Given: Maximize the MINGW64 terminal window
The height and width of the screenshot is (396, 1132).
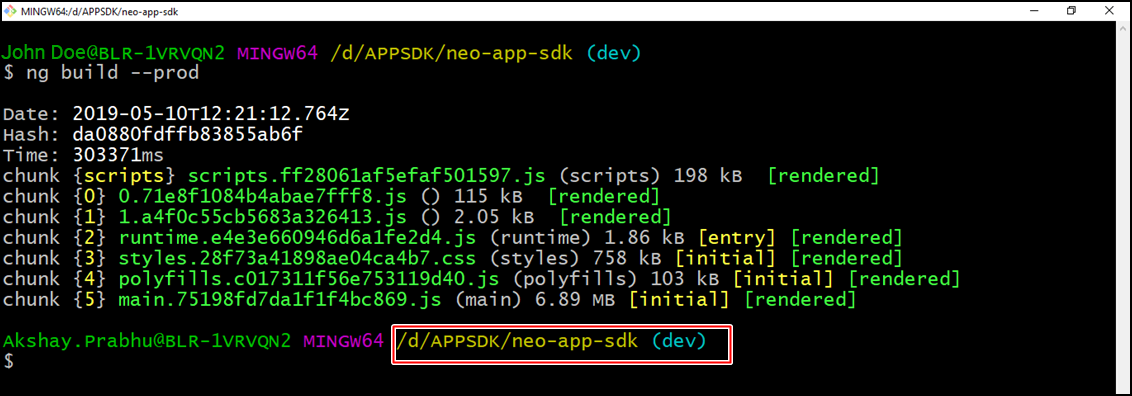Looking at the screenshot, I should point(1071,11).
